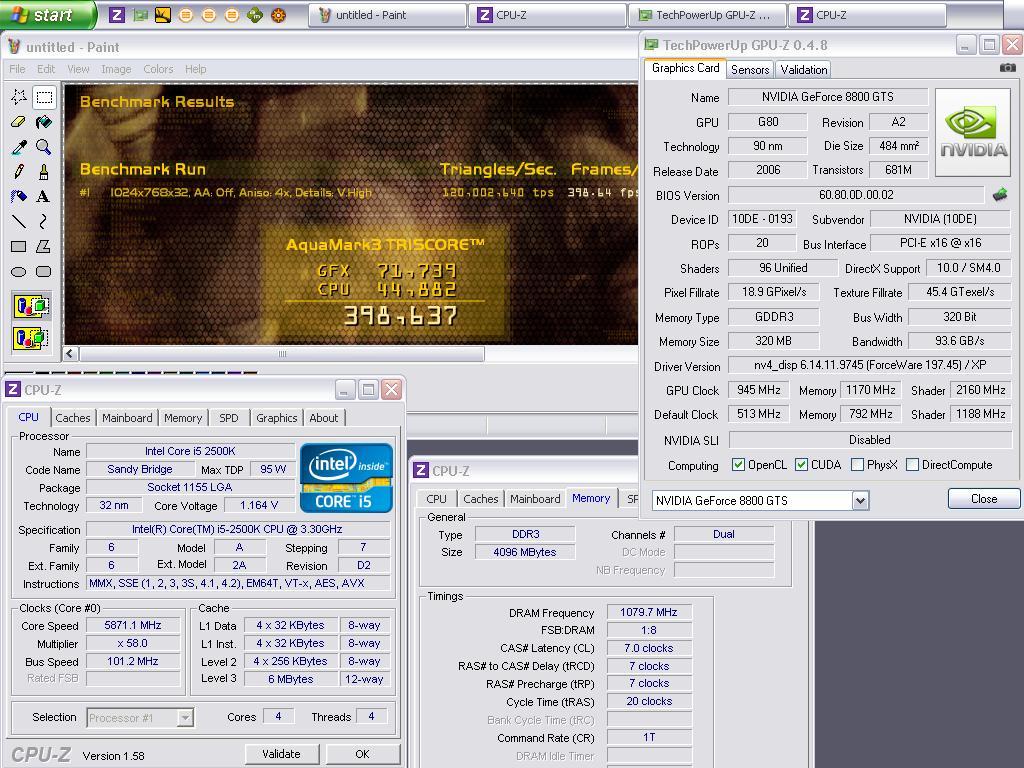Image resolution: width=1024 pixels, height=768 pixels.
Task: Open SPD tab in CPU-Z front-left window
Action: (x=229, y=418)
